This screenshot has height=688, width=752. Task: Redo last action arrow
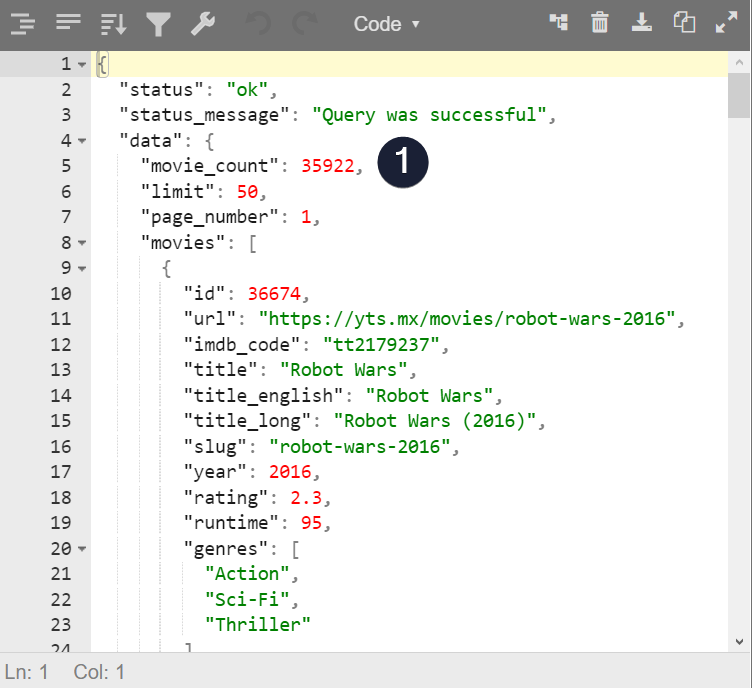305,23
